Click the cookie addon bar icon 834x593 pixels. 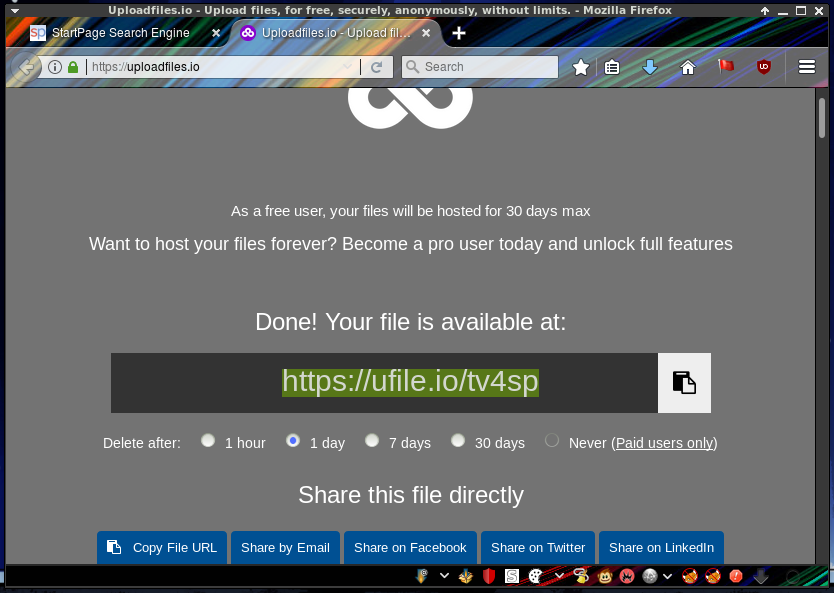535,576
